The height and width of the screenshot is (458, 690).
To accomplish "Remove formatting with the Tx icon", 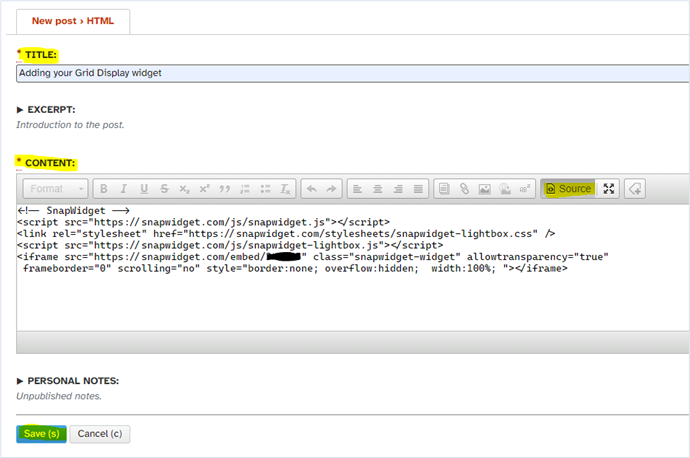I will (x=286, y=189).
